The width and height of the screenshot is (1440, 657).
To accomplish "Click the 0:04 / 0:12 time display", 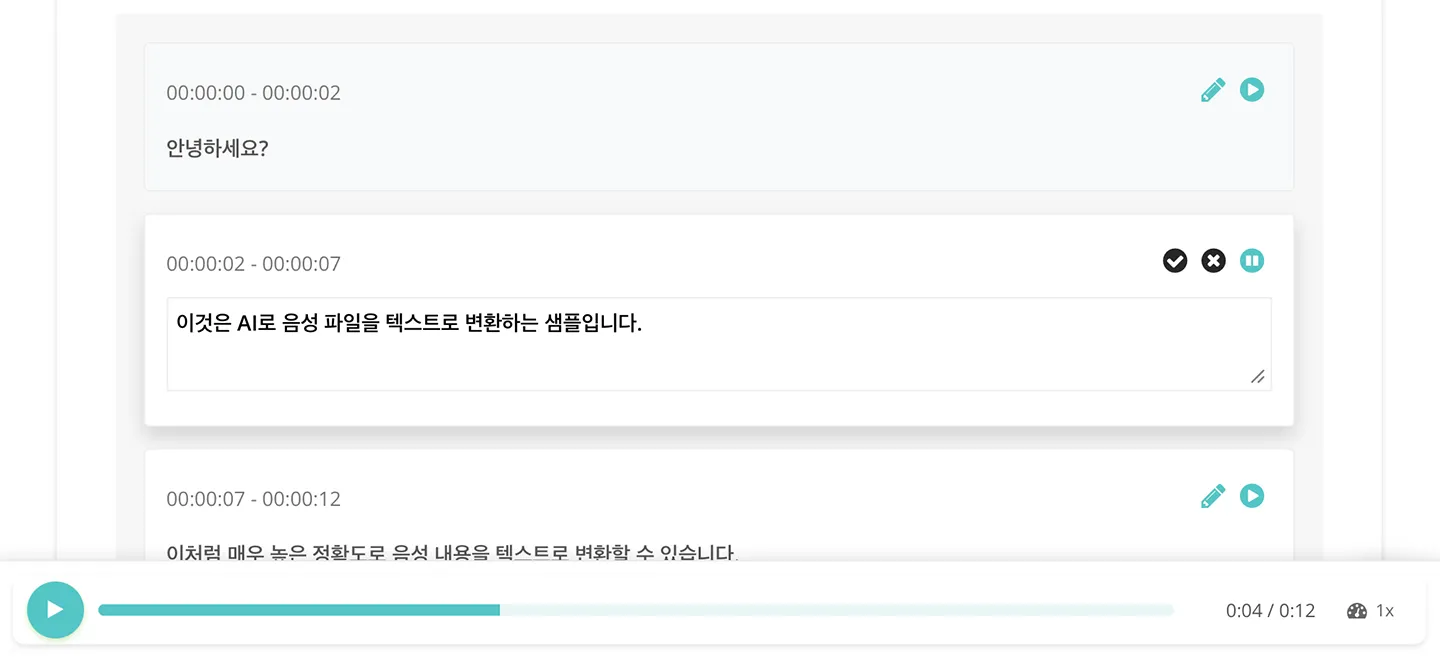I will click(1270, 611).
